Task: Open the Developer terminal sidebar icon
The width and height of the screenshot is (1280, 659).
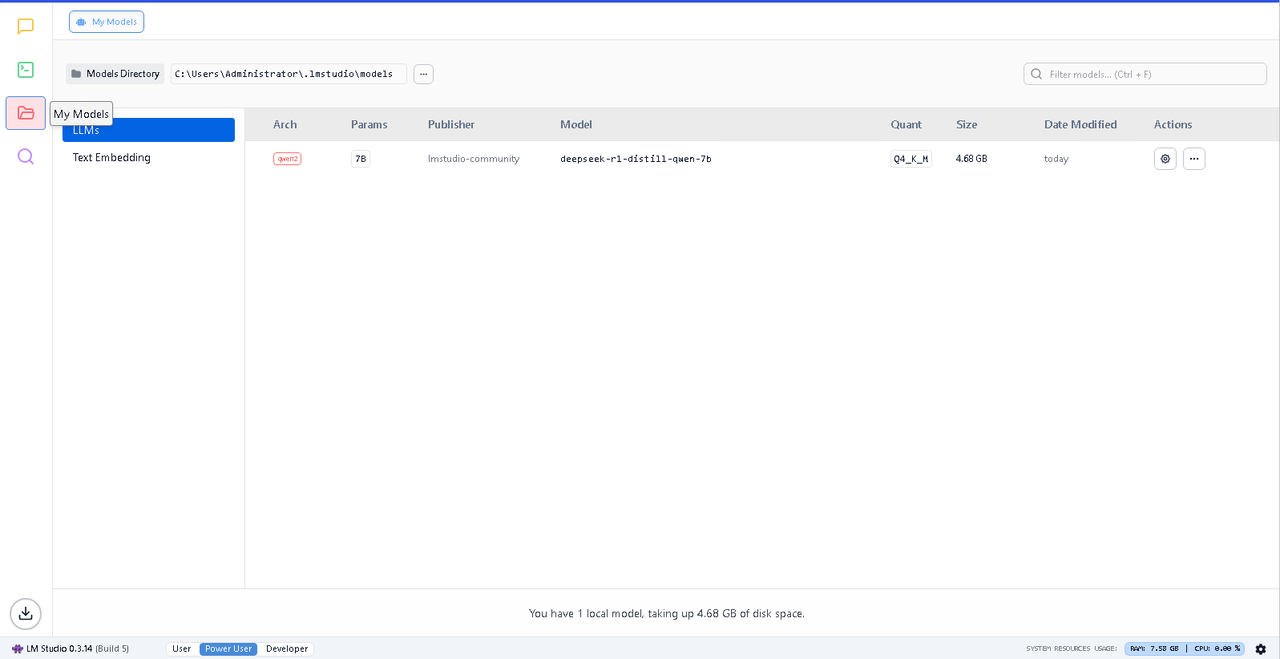Action: (26, 70)
